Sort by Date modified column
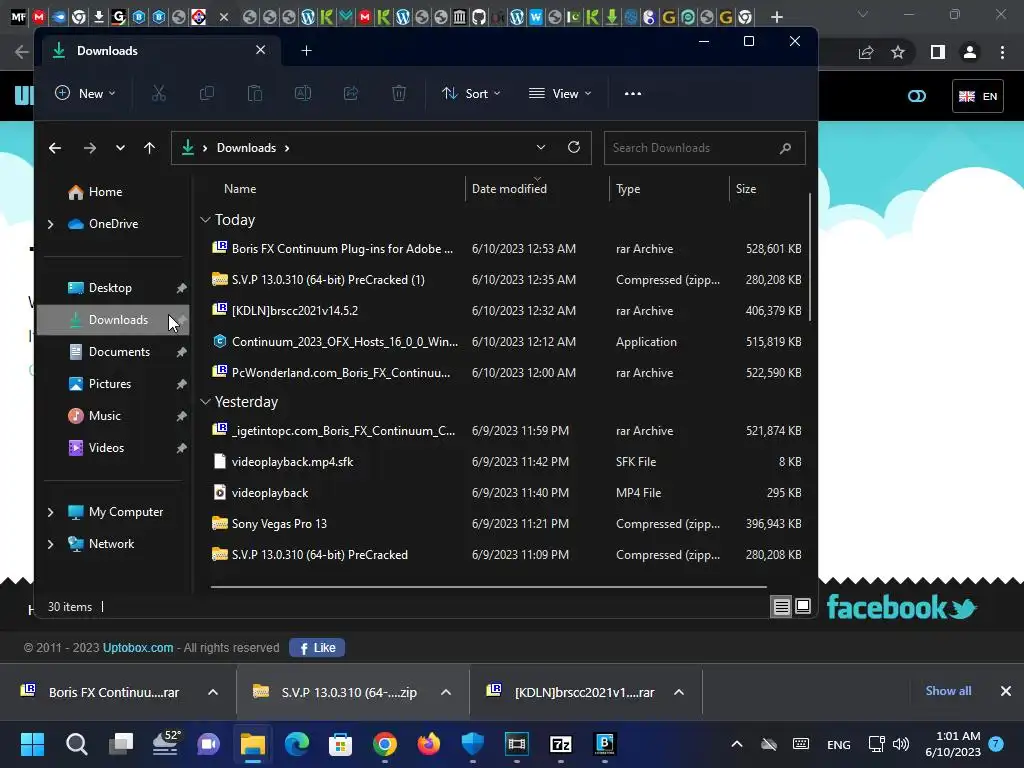 [x=509, y=189]
